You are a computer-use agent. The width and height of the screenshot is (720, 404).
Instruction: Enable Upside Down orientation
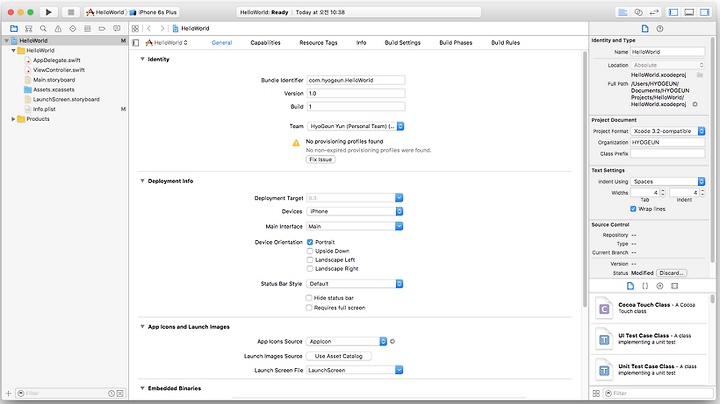coord(310,251)
